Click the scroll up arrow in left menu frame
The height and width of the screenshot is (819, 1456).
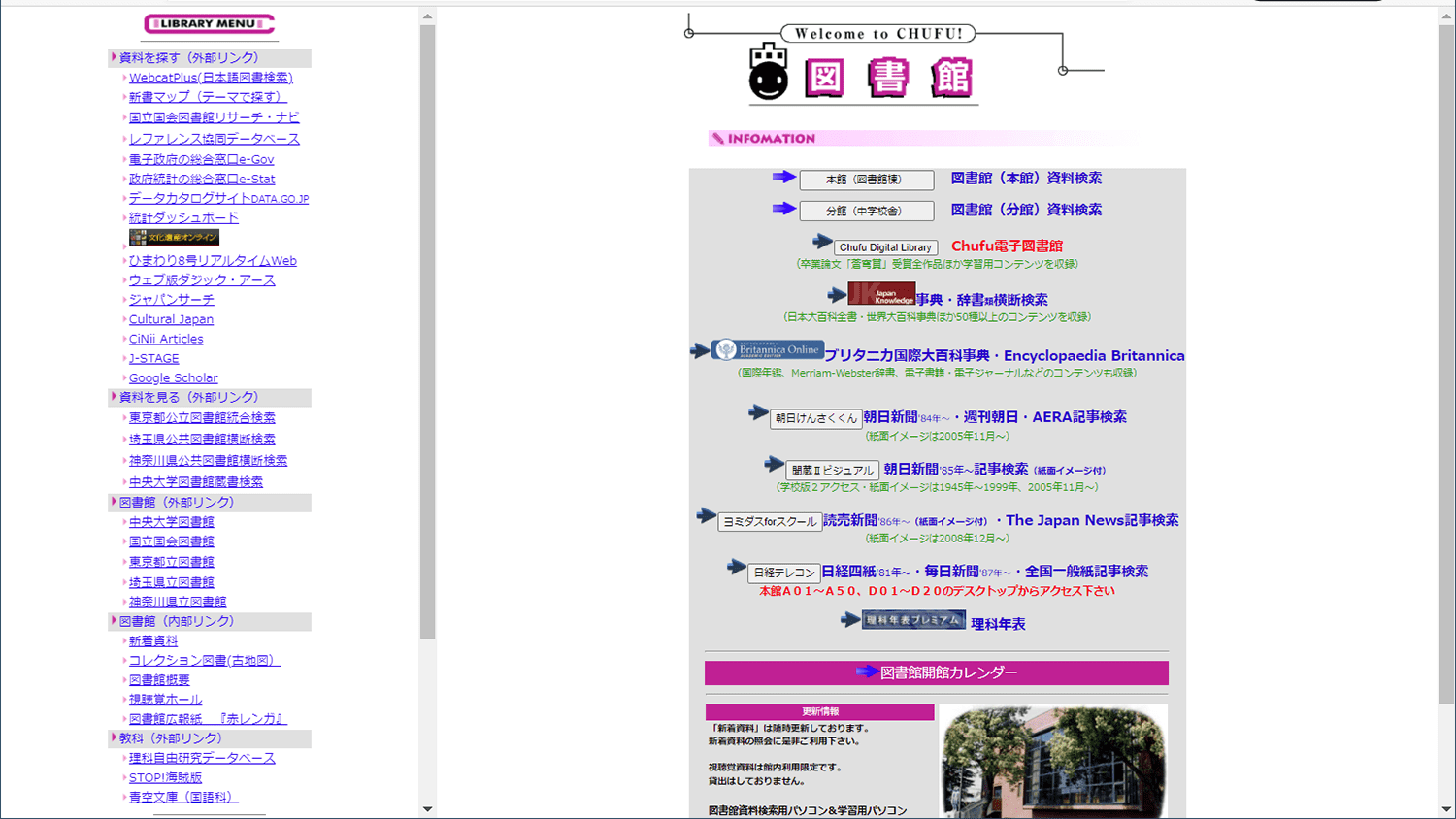[x=427, y=17]
